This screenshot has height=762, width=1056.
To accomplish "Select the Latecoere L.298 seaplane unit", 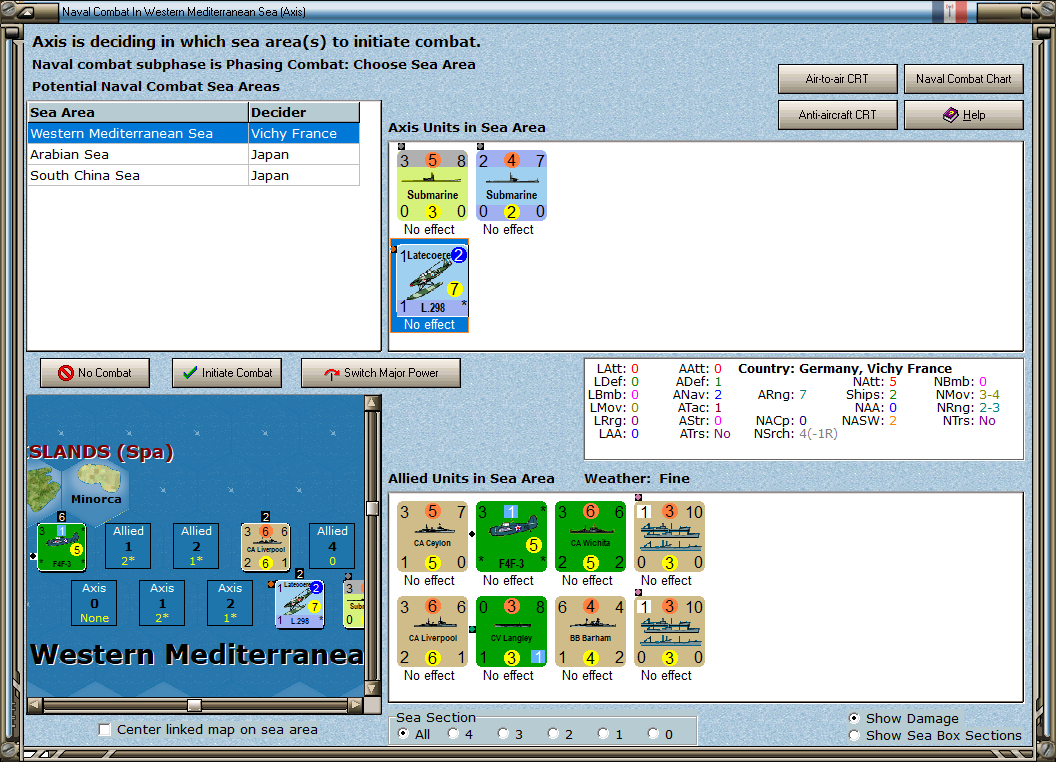I will click(x=430, y=280).
